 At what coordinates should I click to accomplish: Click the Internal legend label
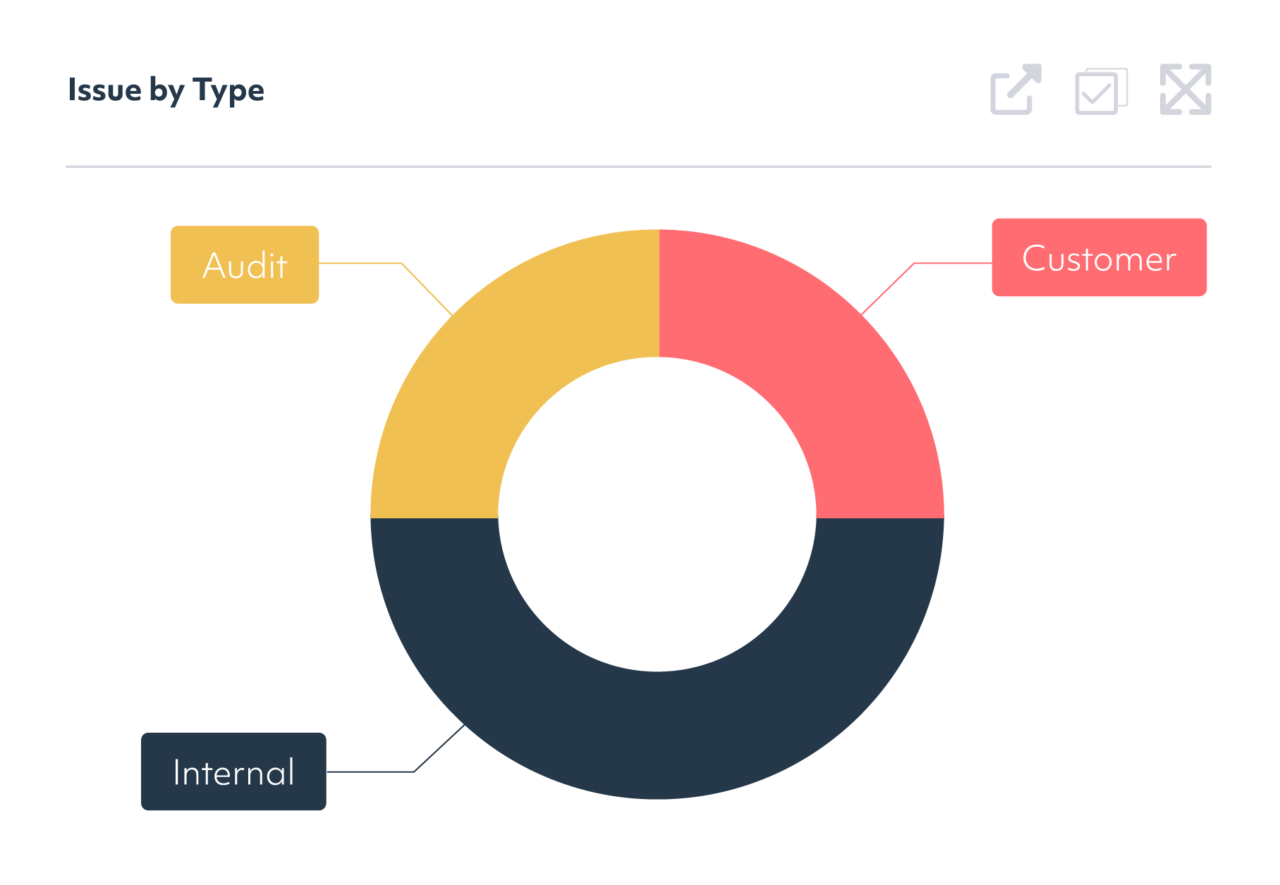click(233, 771)
